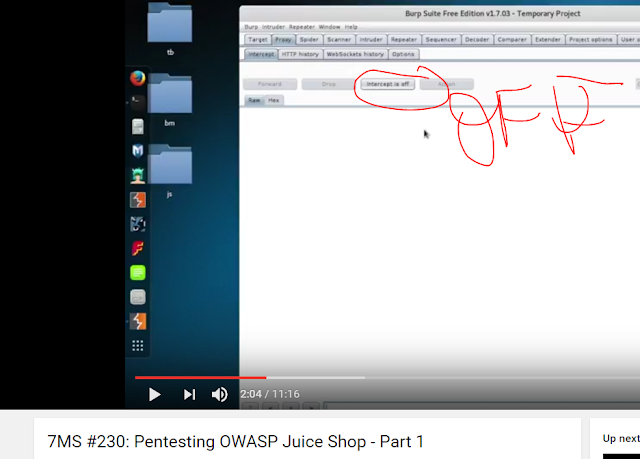Seek on the video progress bar
Viewport: 640px width, 459px height.
[x=387, y=378]
